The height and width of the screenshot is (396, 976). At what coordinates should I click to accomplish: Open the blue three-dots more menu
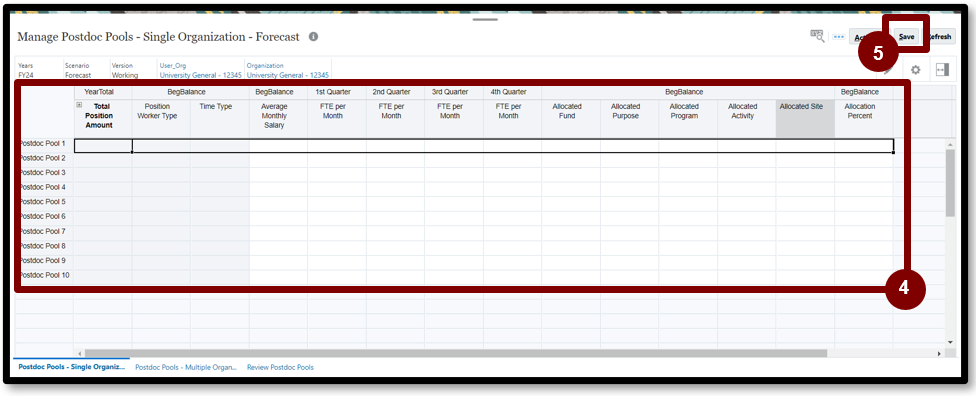(838, 37)
